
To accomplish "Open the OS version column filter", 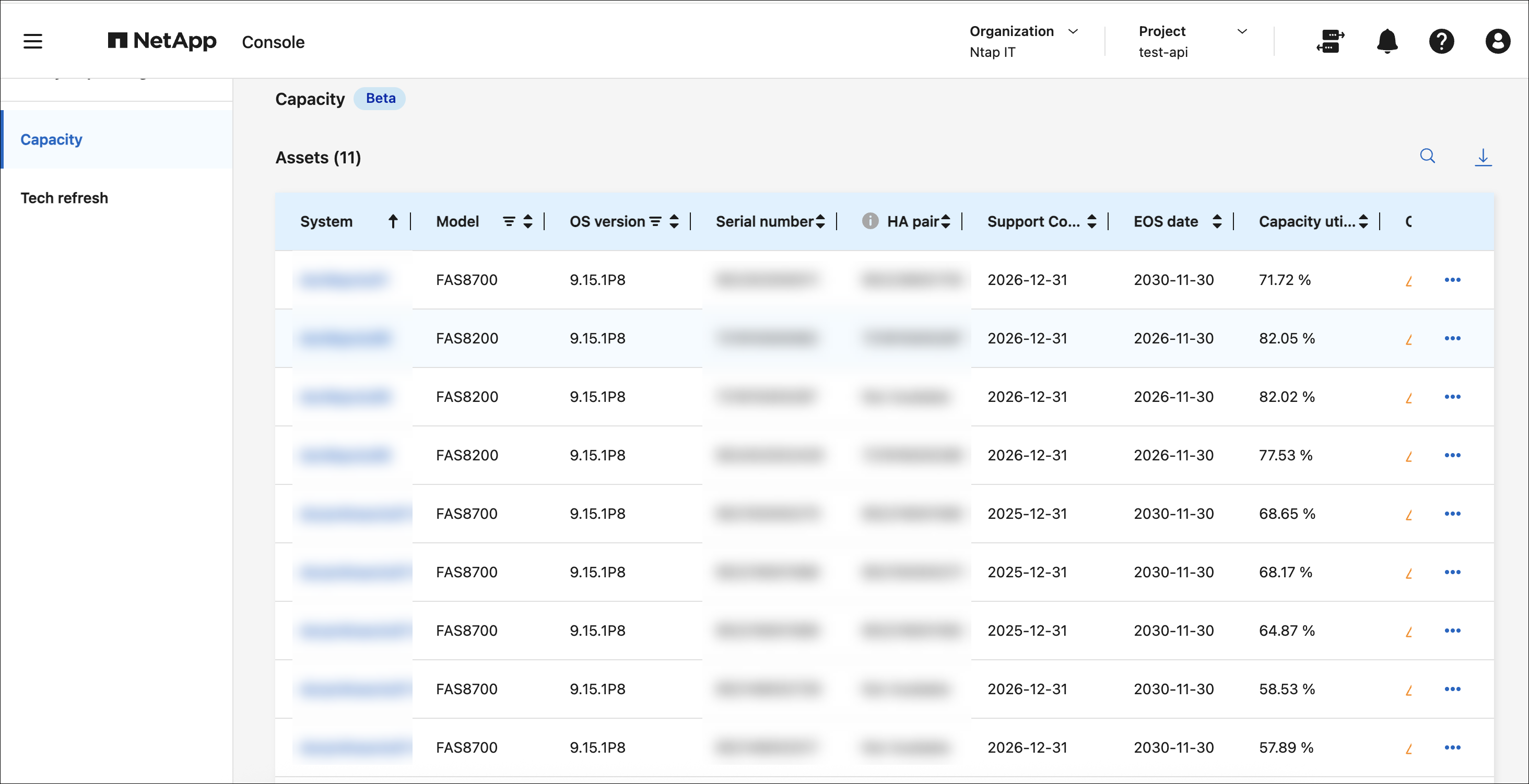I will coord(655,221).
